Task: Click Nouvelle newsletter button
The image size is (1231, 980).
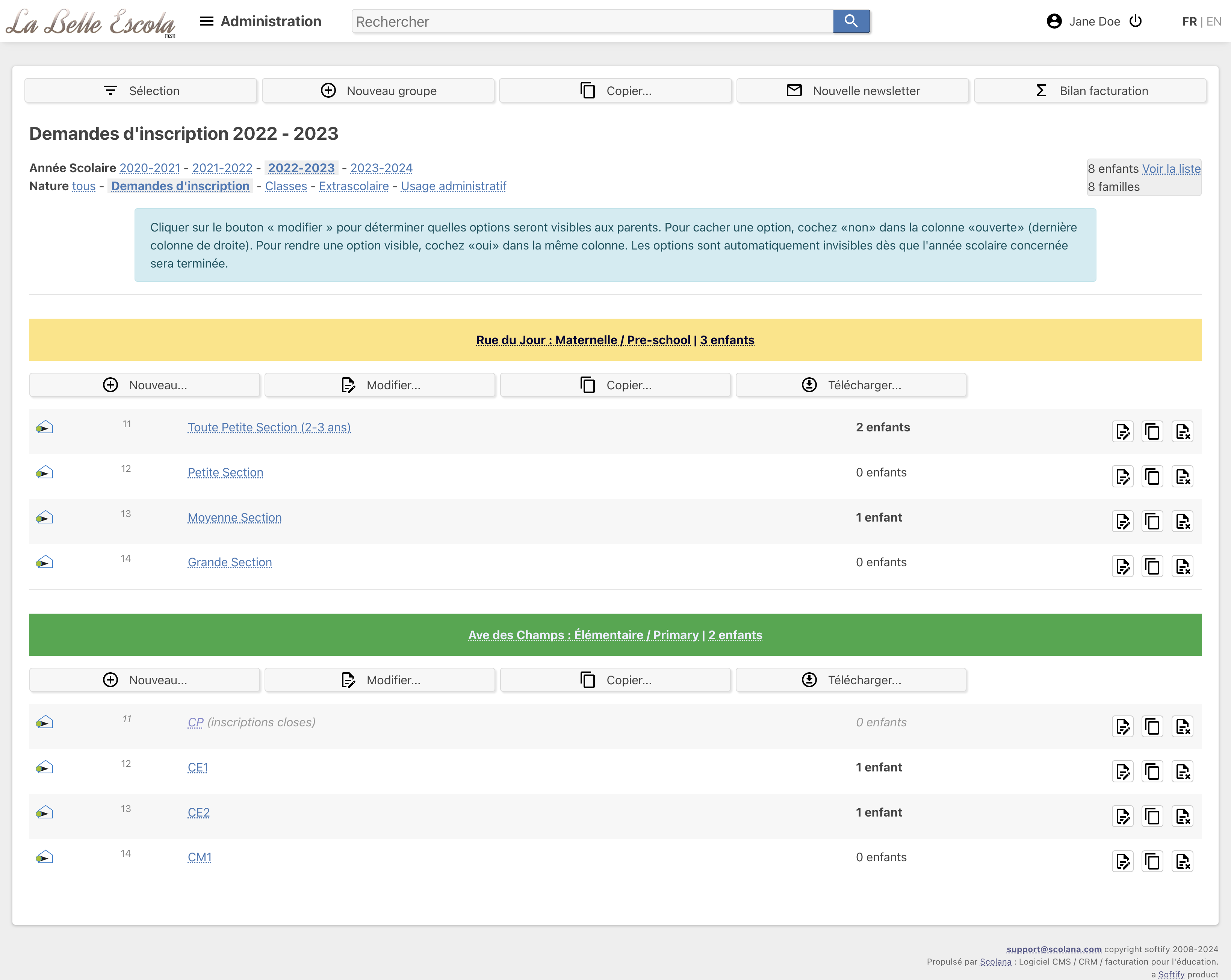Action: [x=853, y=91]
